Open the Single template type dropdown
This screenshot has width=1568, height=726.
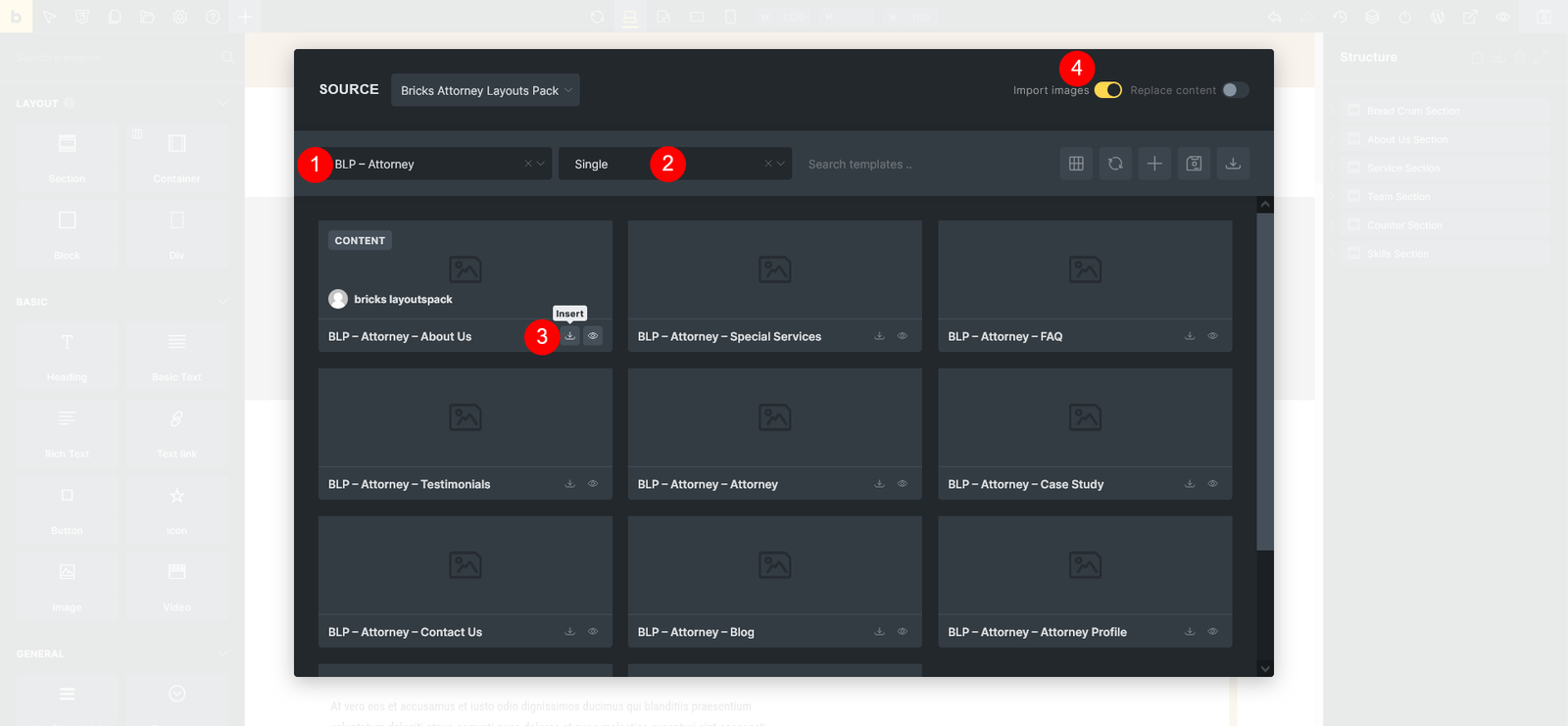[x=675, y=164]
